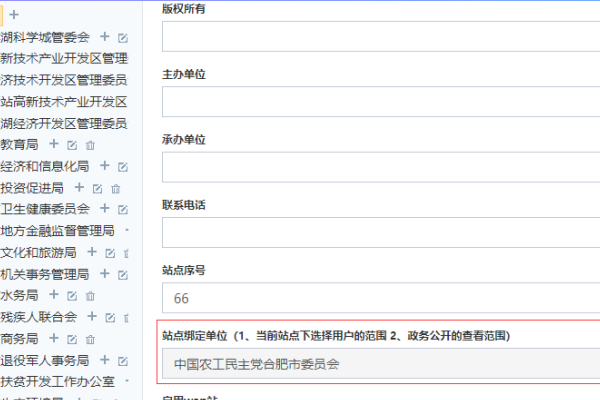Click into the 主办单位 text box
Viewport: 600px width, 400px height.
[380, 102]
